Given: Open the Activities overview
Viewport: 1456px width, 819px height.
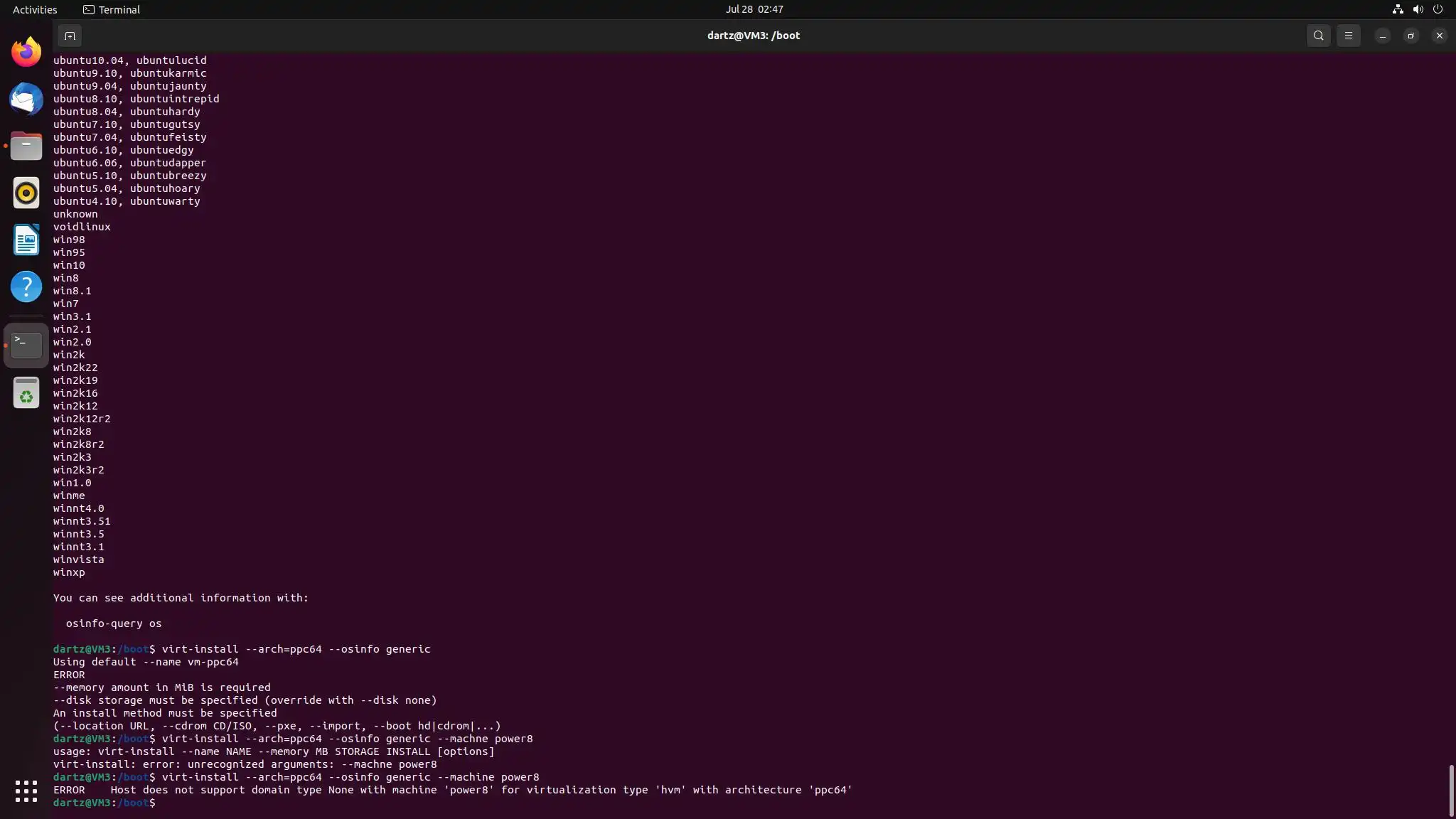Looking at the screenshot, I should (35, 9).
